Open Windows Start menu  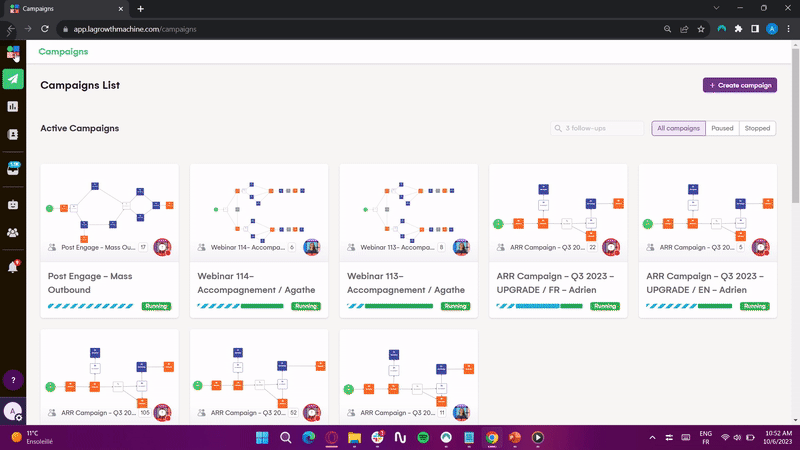pyautogui.click(x=262, y=437)
